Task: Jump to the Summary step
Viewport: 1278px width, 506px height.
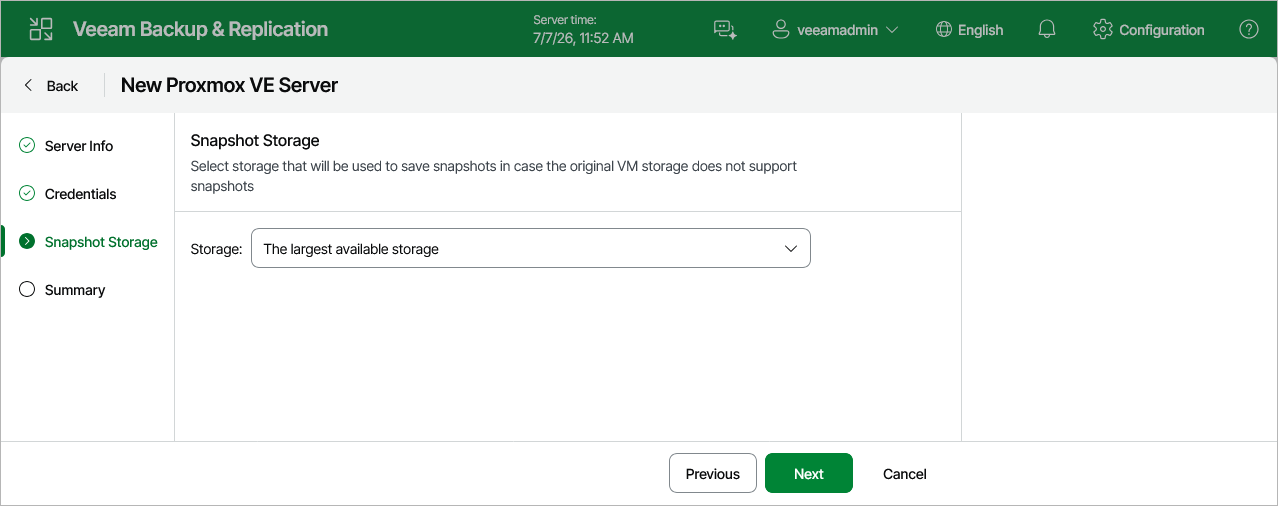Action: tap(75, 290)
